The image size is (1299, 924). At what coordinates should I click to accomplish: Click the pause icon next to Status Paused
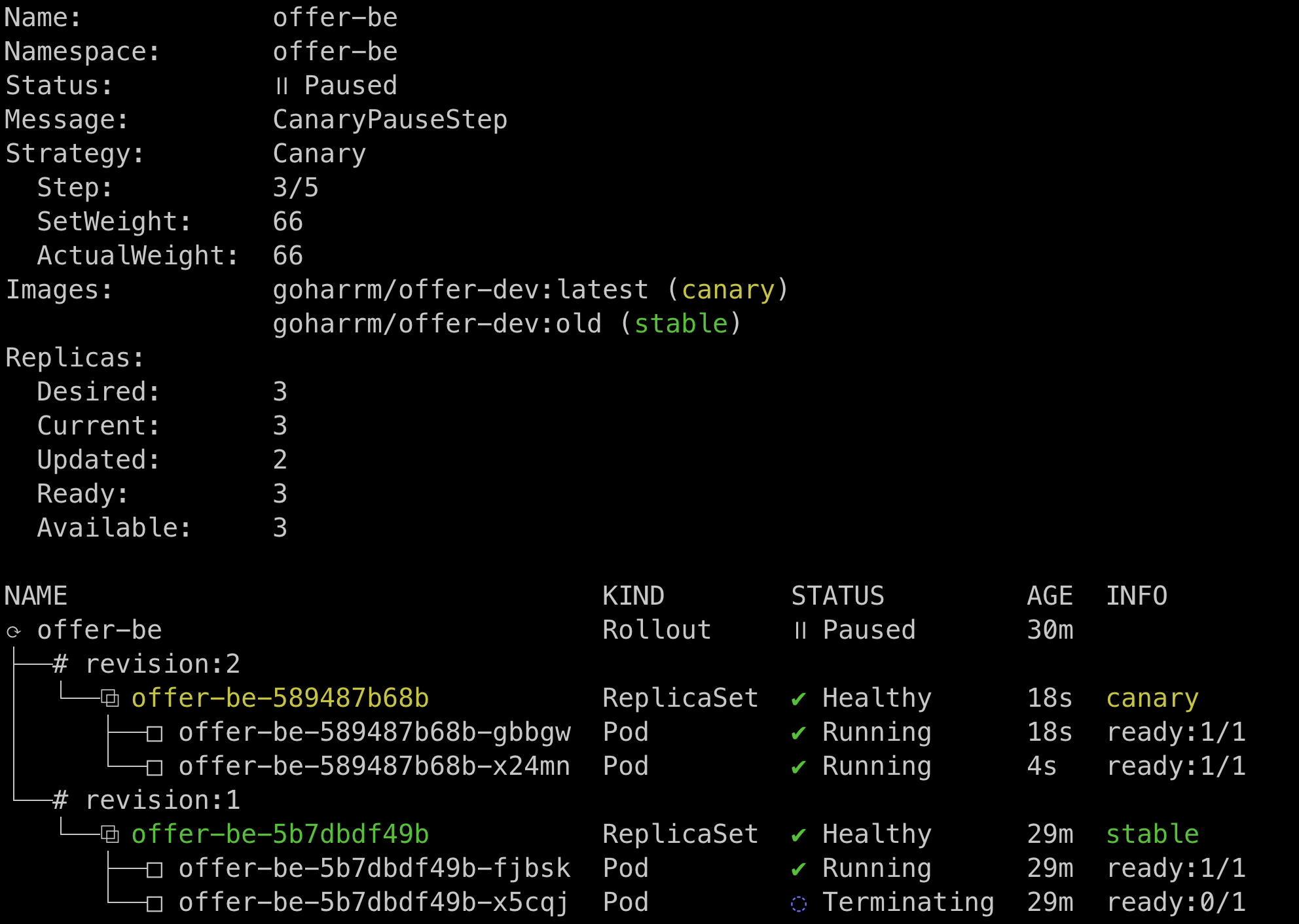(282, 86)
